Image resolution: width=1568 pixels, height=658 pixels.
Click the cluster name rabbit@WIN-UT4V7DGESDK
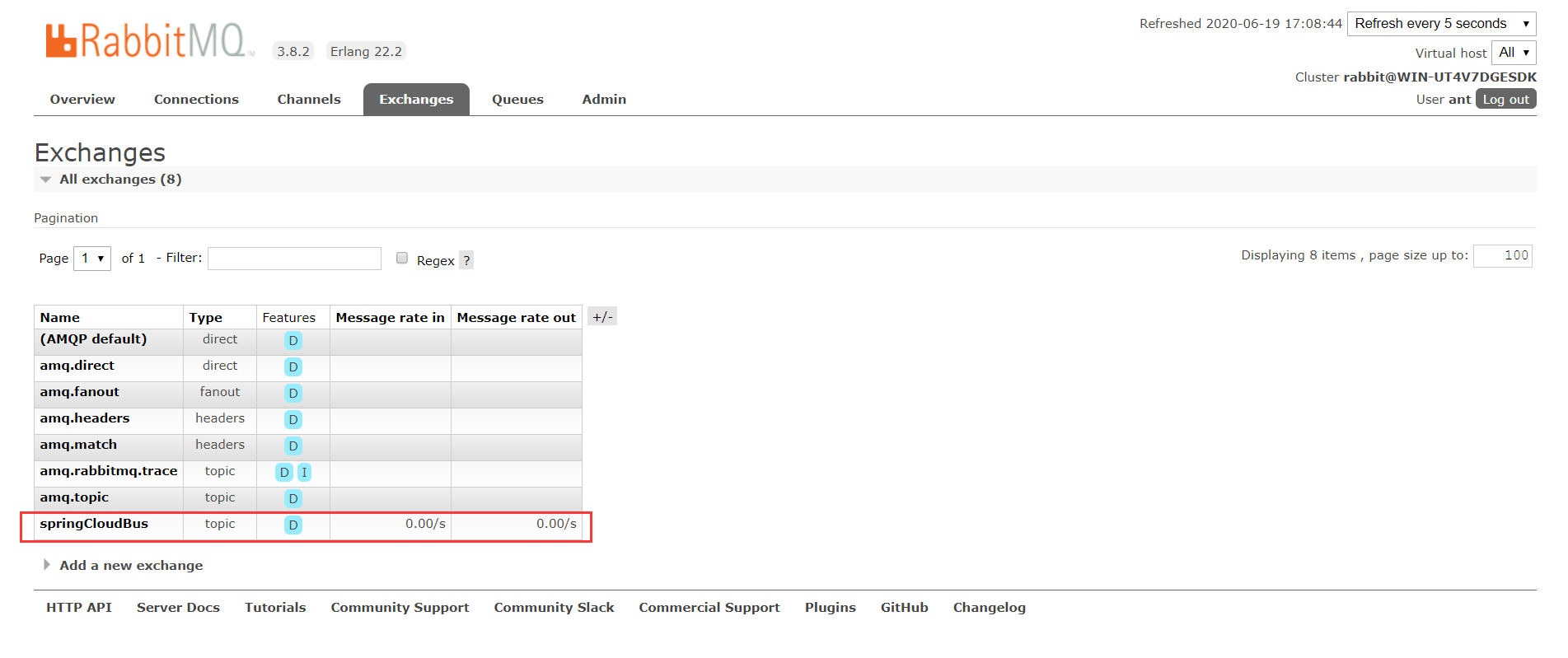click(x=1440, y=77)
